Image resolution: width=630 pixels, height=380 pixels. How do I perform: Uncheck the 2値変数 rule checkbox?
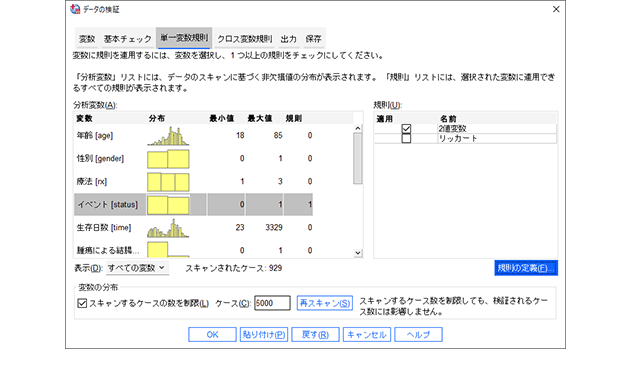[406, 129]
